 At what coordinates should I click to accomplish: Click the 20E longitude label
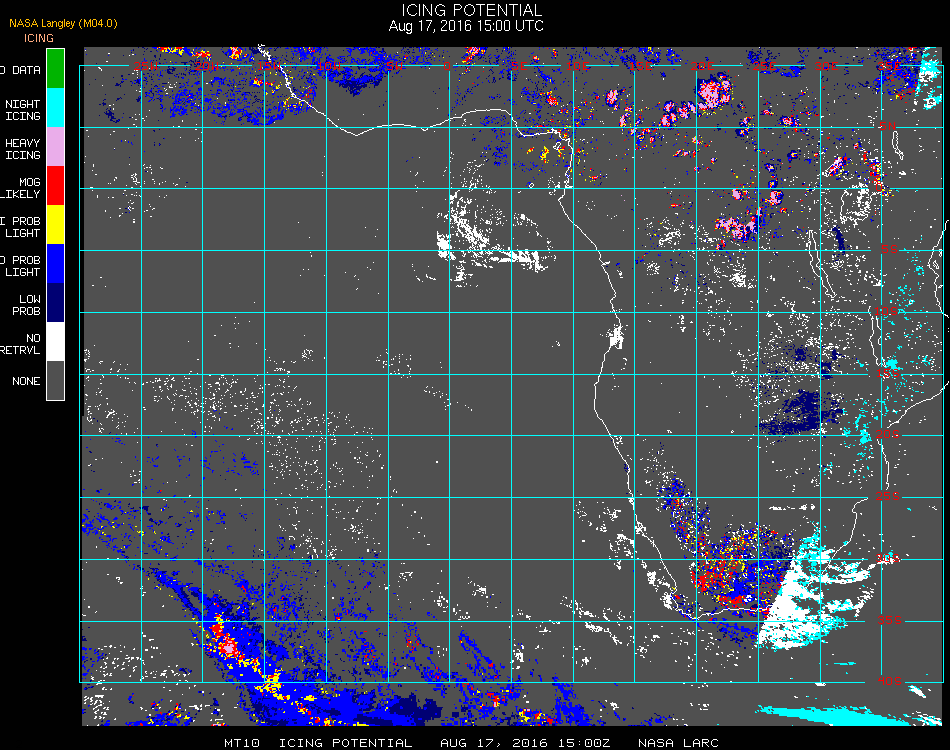tap(702, 65)
